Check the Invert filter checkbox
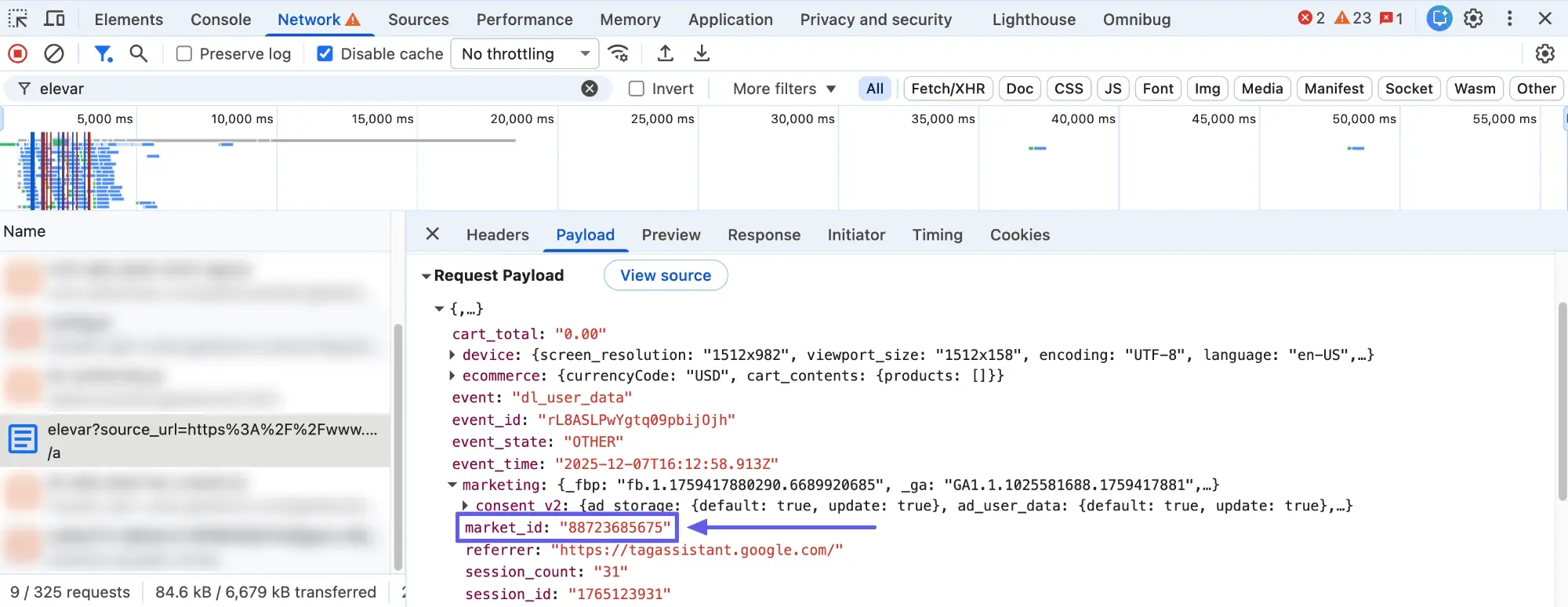This screenshot has height=607, width=1568. (637, 89)
